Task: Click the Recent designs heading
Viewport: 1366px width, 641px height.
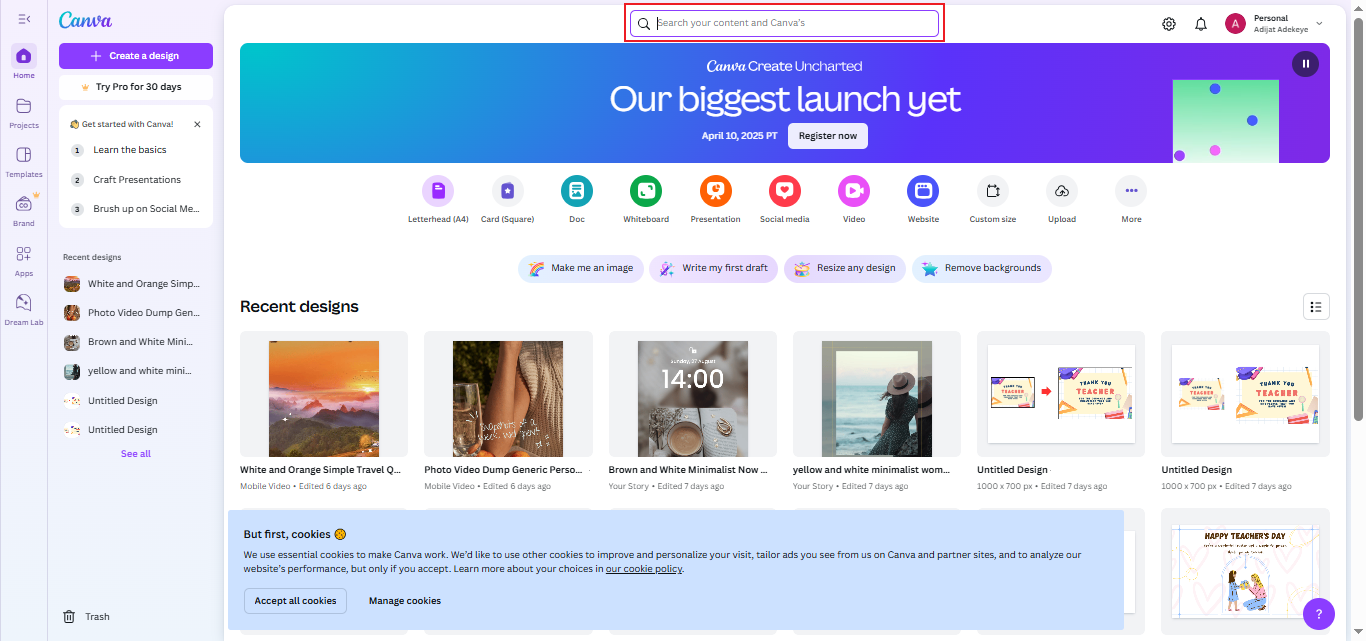Action: pyautogui.click(x=299, y=307)
